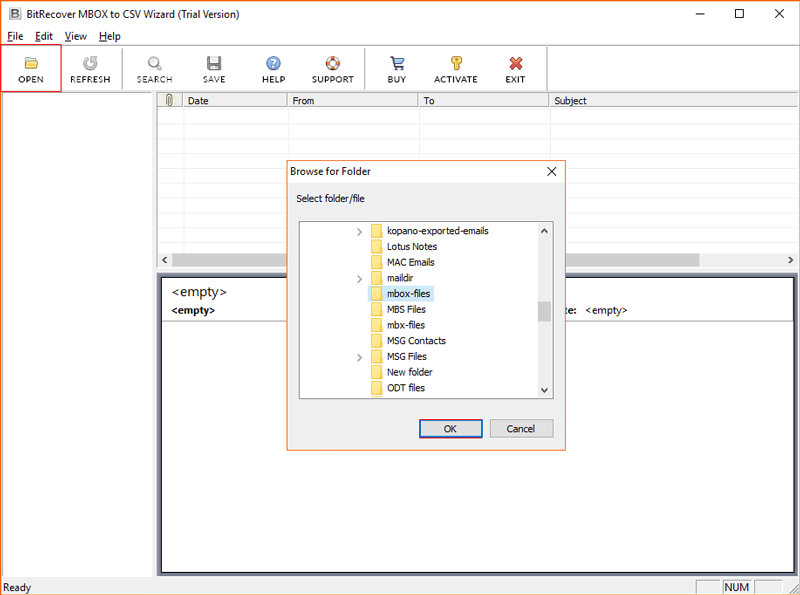Close the Browse for Folder dialog
The image size is (800, 595).
click(552, 171)
